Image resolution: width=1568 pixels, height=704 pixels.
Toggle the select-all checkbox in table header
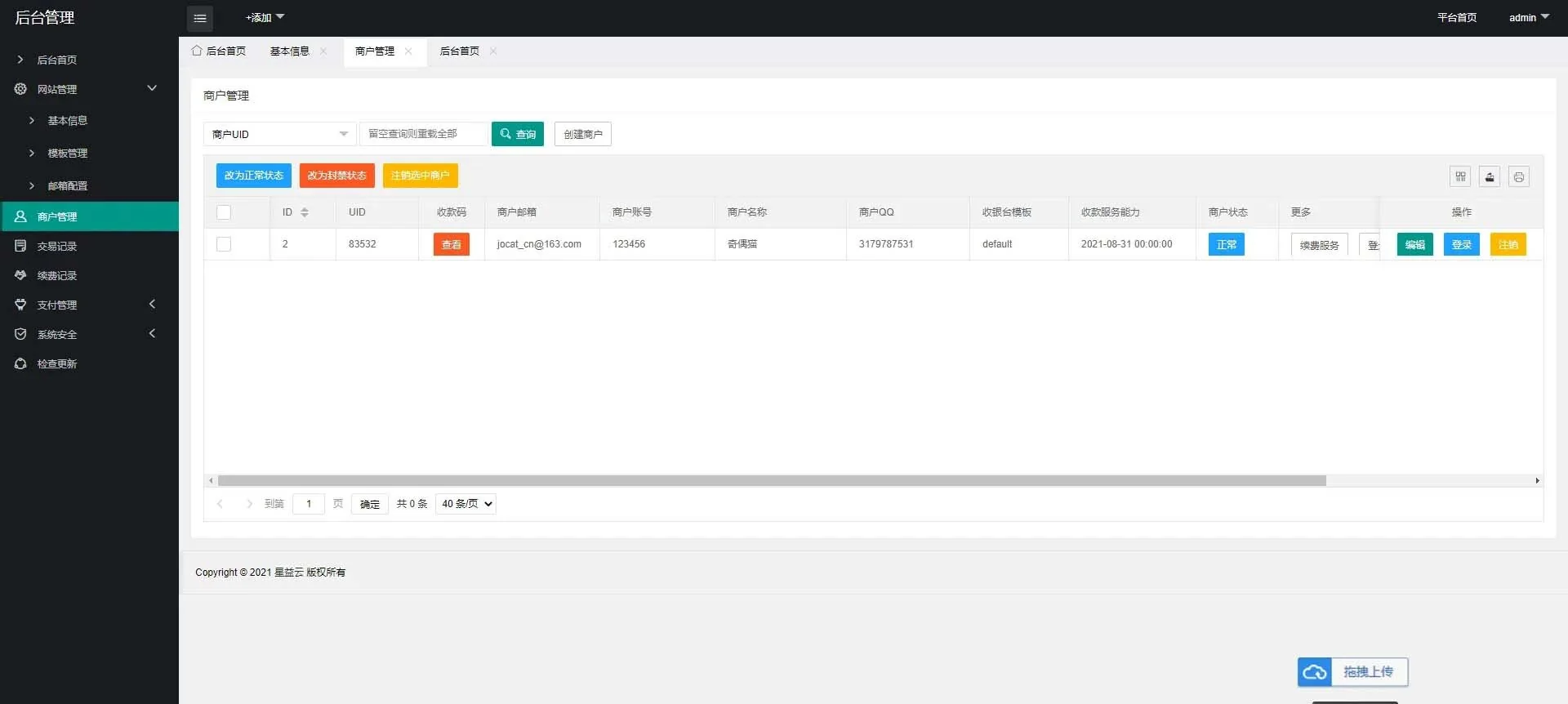click(224, 212)
